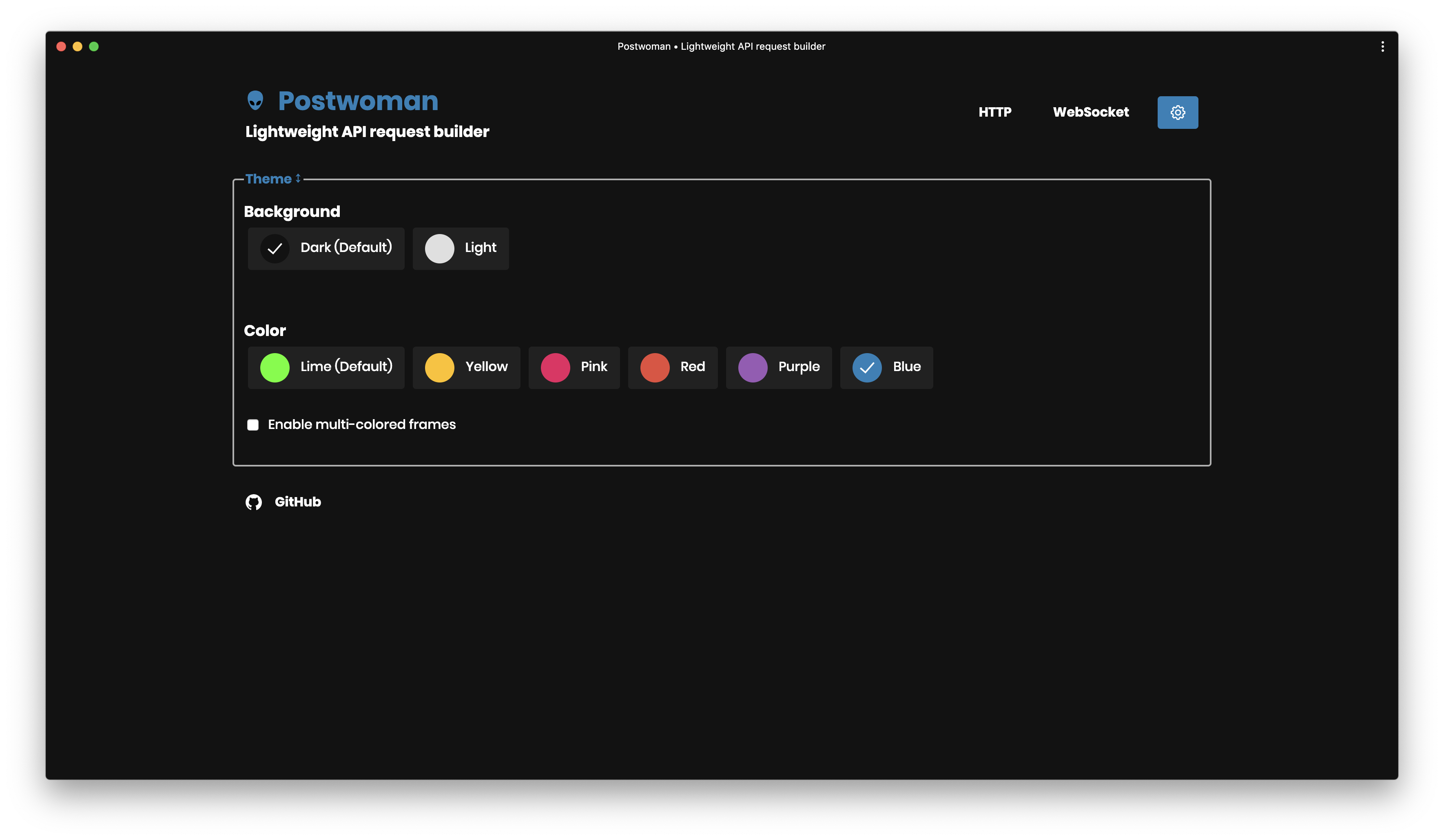This screenshot has height=840, width=1444.
Task: Choose the Lime (Default) color swatch
Action: [x=326, y=367]
